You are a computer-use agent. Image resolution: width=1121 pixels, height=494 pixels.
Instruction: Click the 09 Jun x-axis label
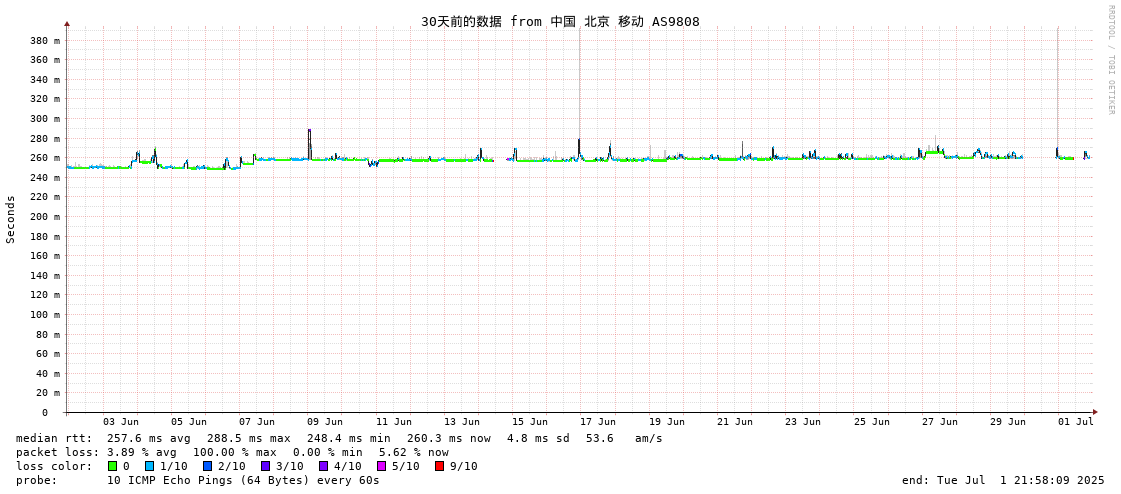pyautogui.click(x=325, y=422)
